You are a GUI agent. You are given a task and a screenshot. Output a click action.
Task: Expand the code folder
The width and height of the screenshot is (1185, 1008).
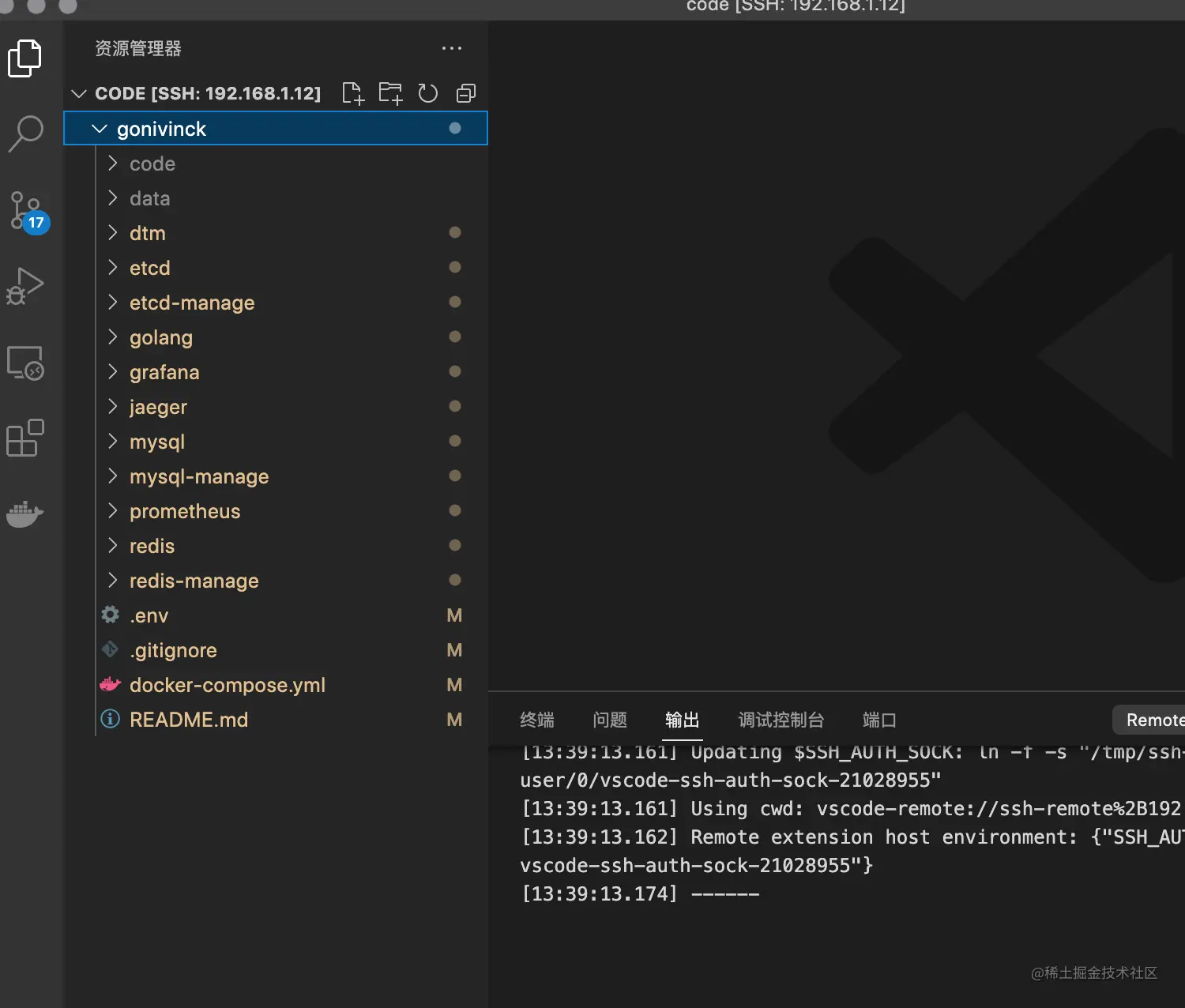[112, 164]
